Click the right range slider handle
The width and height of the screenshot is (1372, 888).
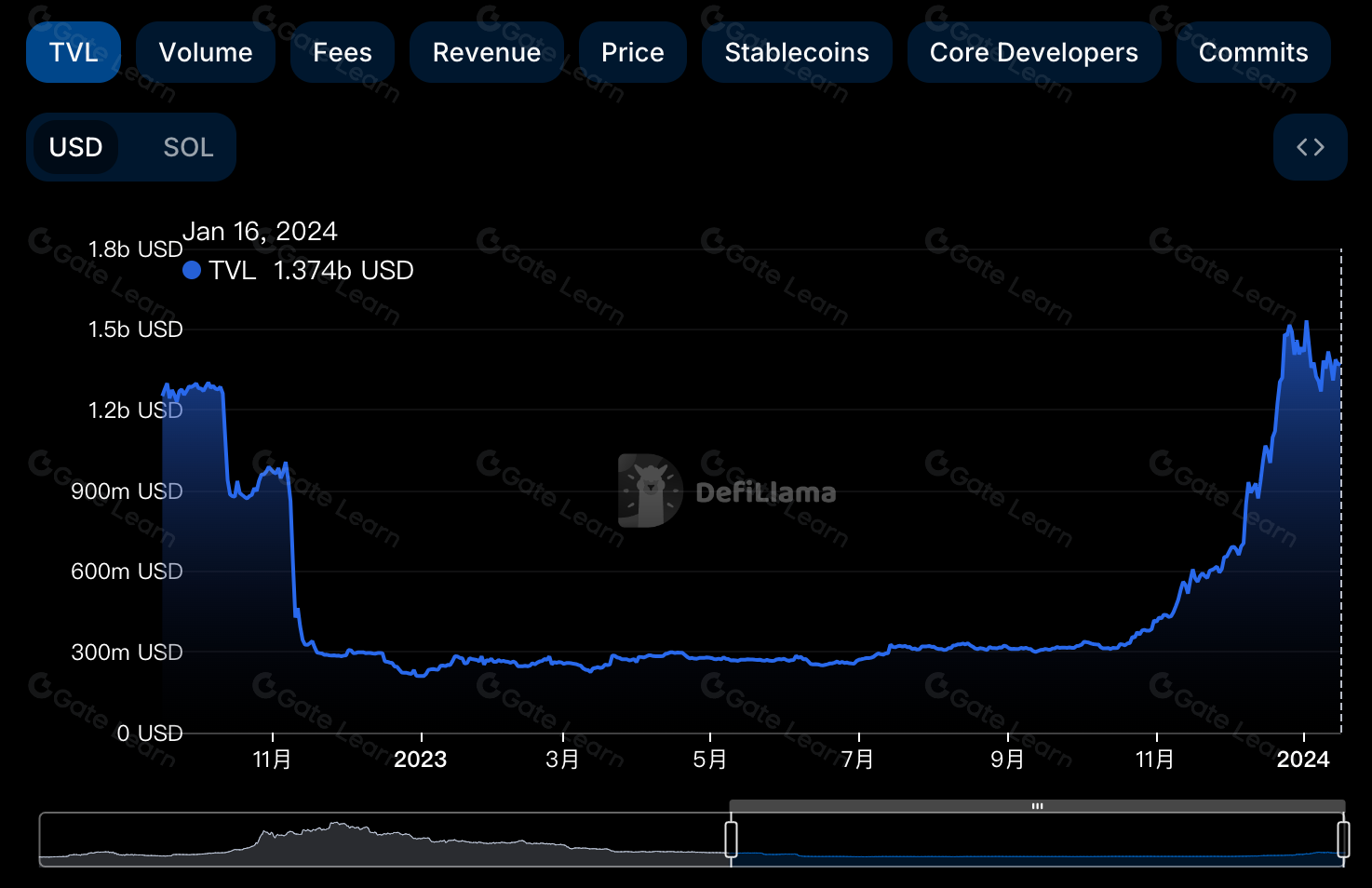(x=1343, y=839)
